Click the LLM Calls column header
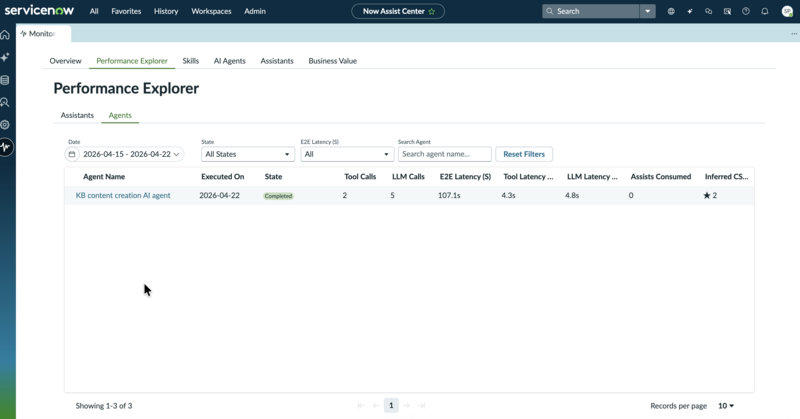 pos(408,177)
